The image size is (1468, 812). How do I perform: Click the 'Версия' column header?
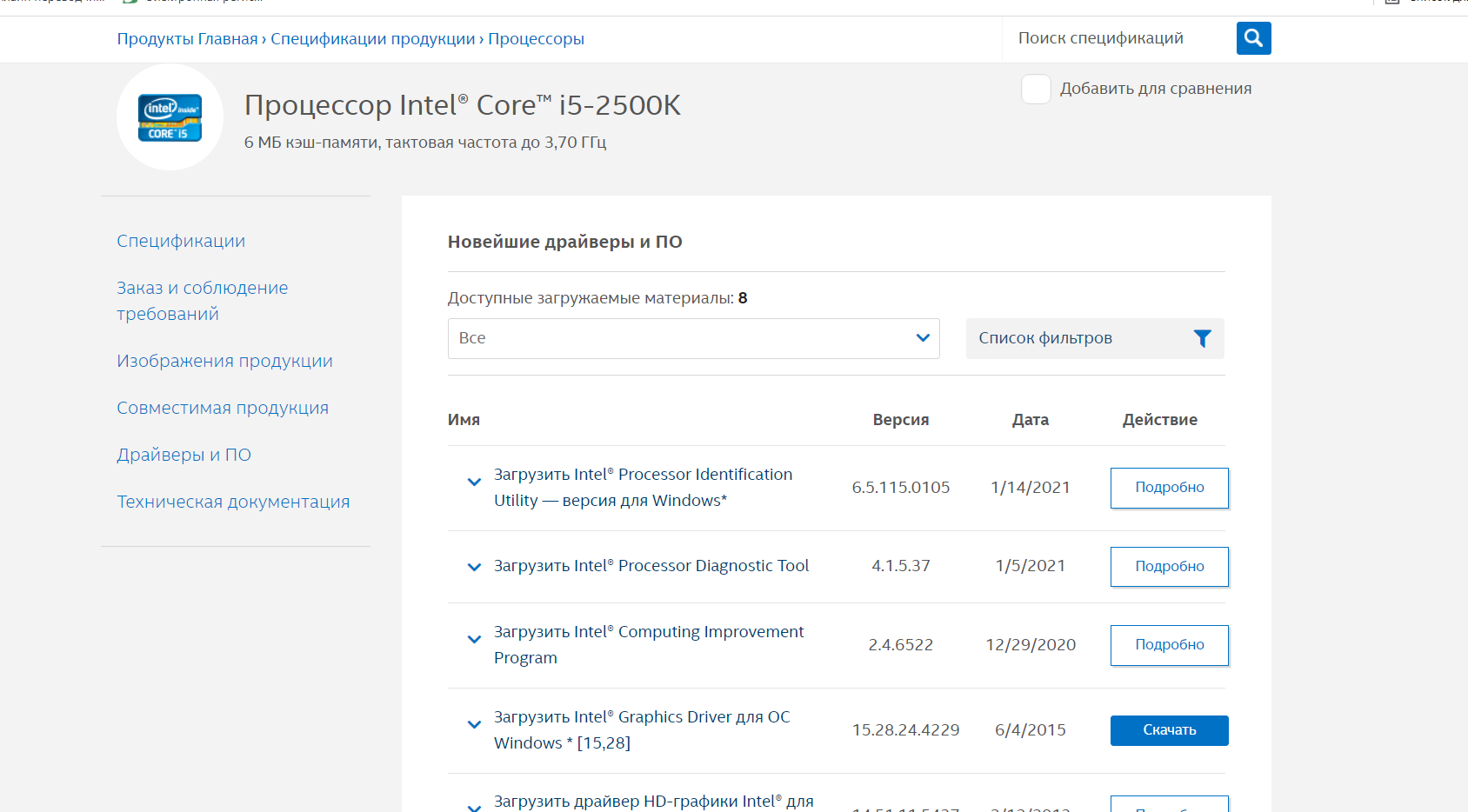[x=901, y=420]
